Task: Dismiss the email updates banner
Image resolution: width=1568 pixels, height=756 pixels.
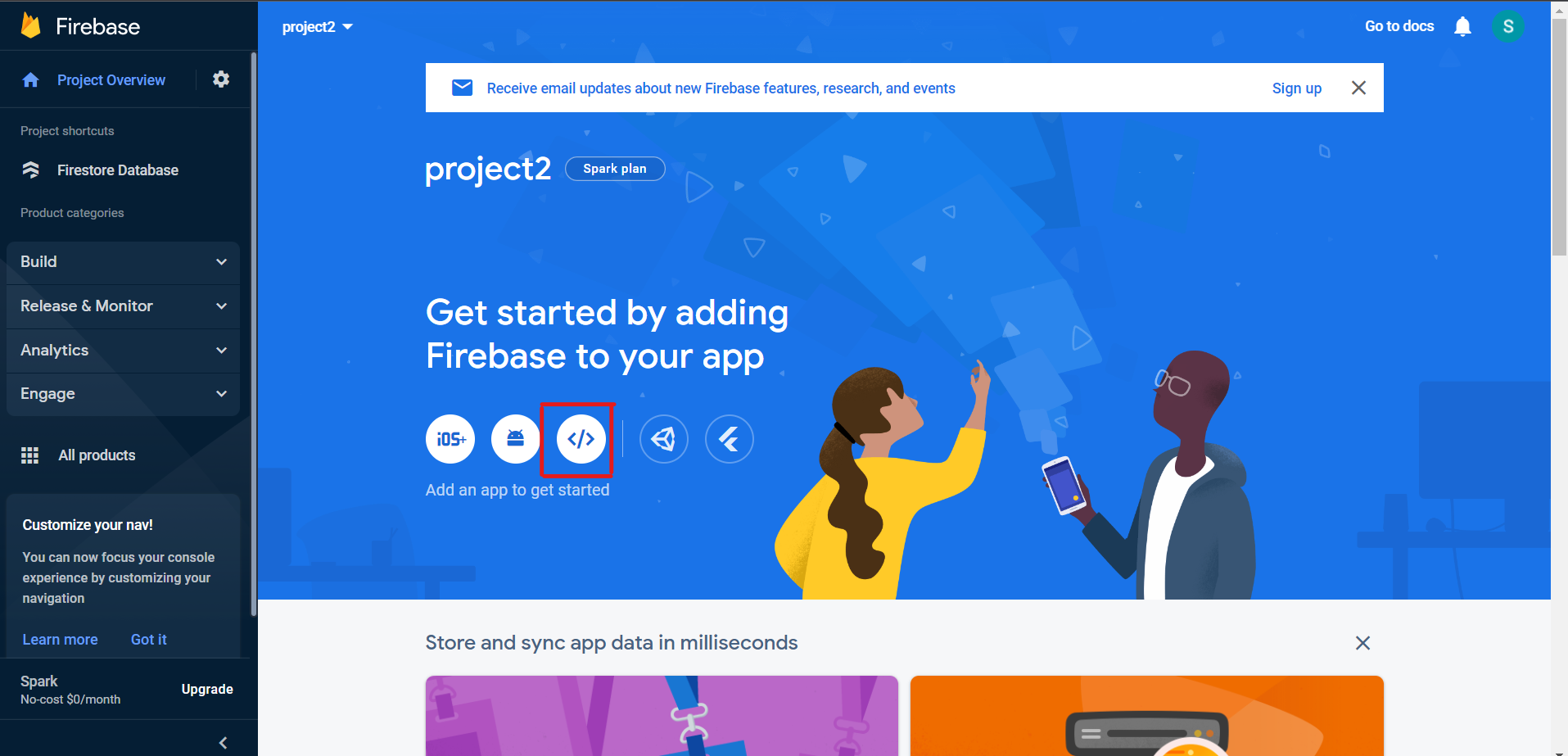Action: (x=1358, y=88)
